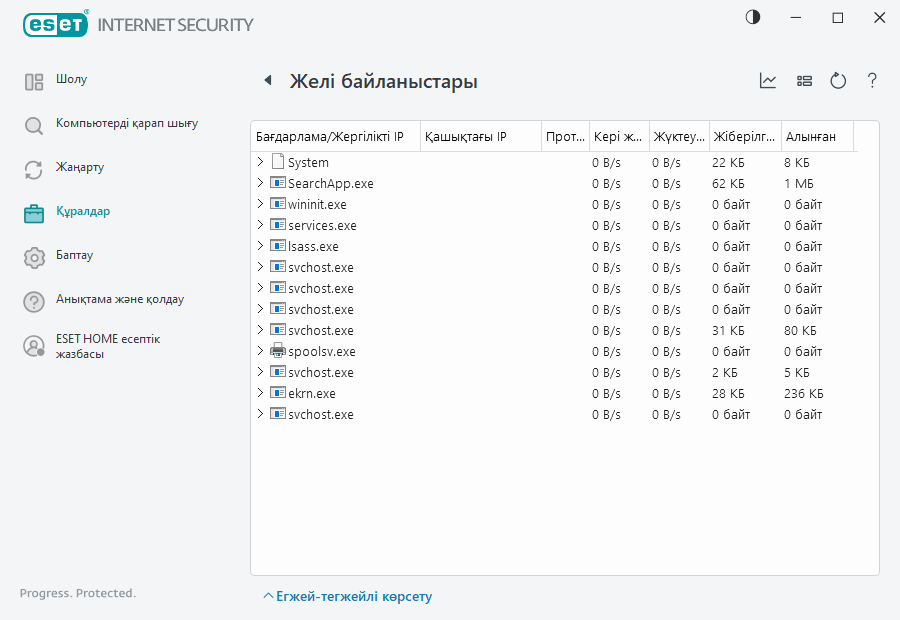Click the list view options icon

(x=804, y=81)
